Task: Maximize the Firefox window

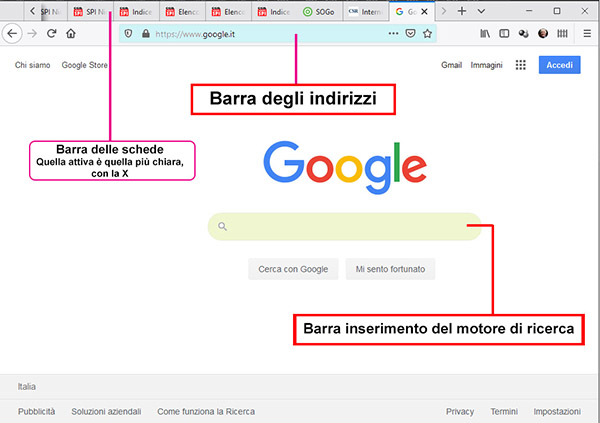Action: tap(557, 11)
